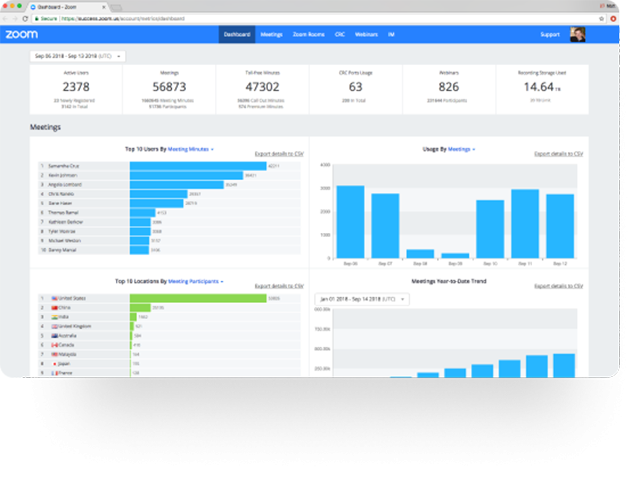
Task: Click the browser back arrow
Action: pyautogui.click(x=5, y=19)
